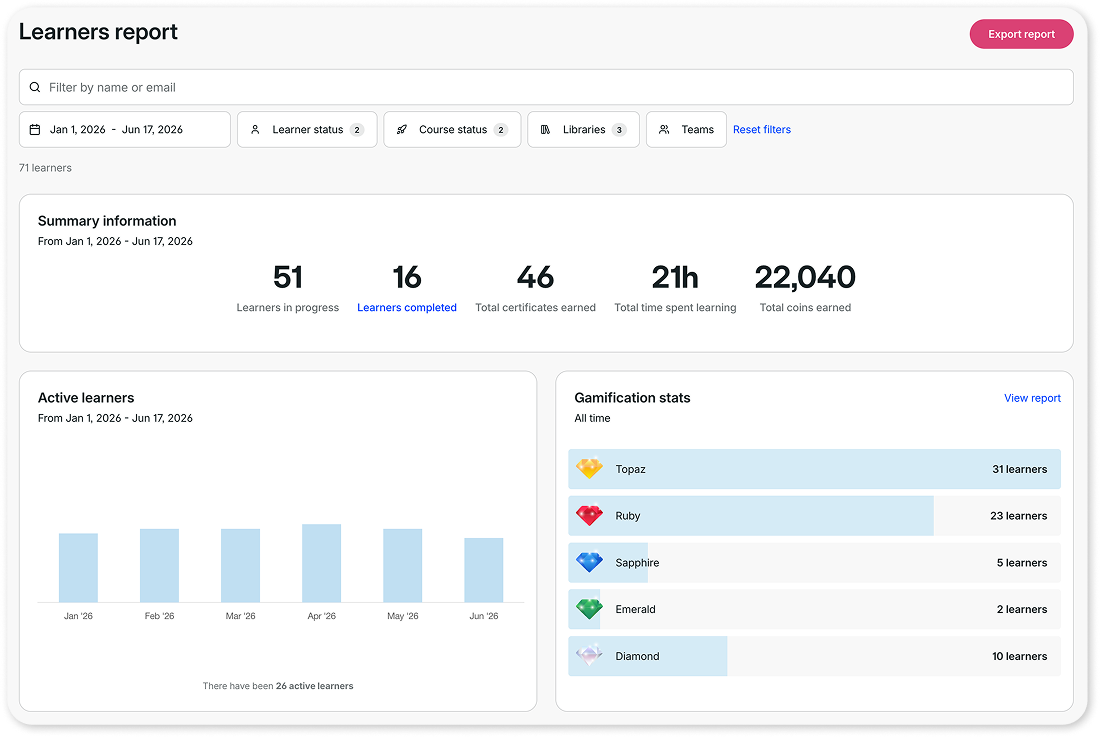
Task: Click the Gamification stats heading
Action: tap(632, 398)
